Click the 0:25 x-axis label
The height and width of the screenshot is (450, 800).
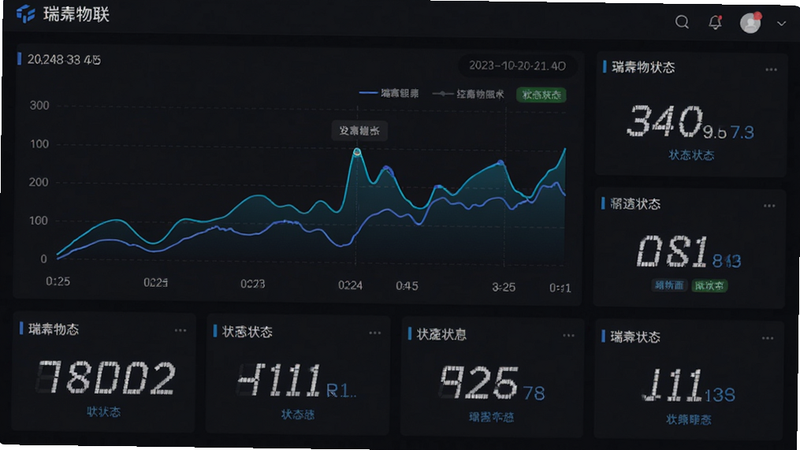(x=58, y=281)
